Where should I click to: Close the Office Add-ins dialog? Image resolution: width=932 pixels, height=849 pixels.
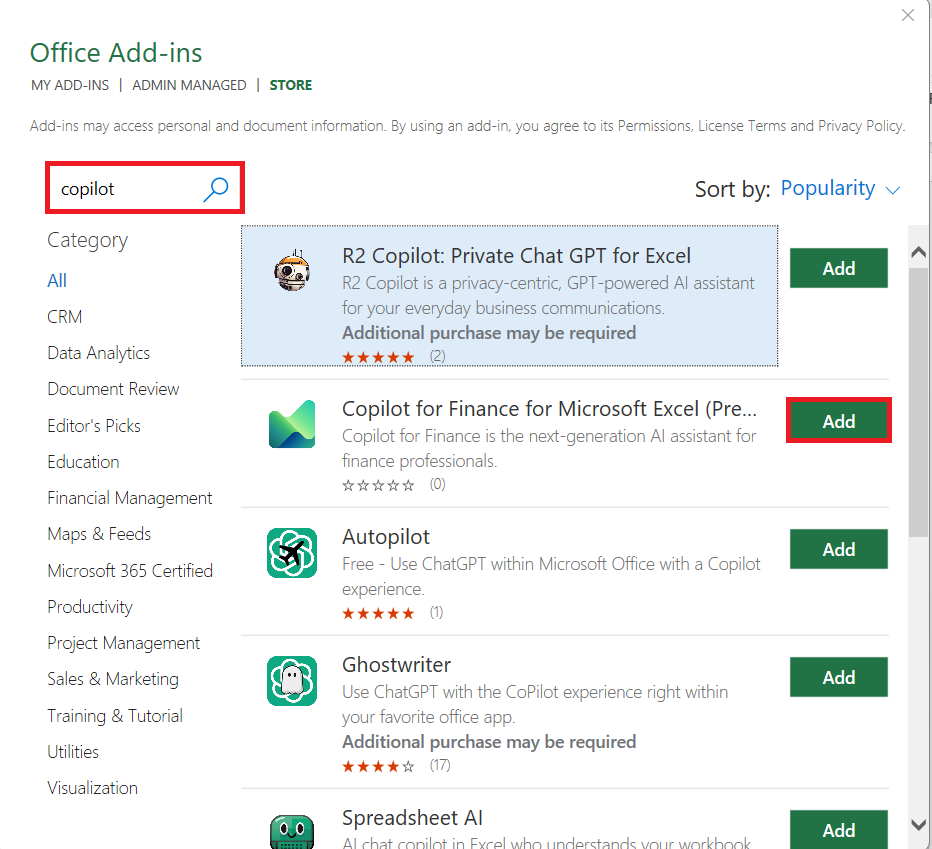coord(908,15)
